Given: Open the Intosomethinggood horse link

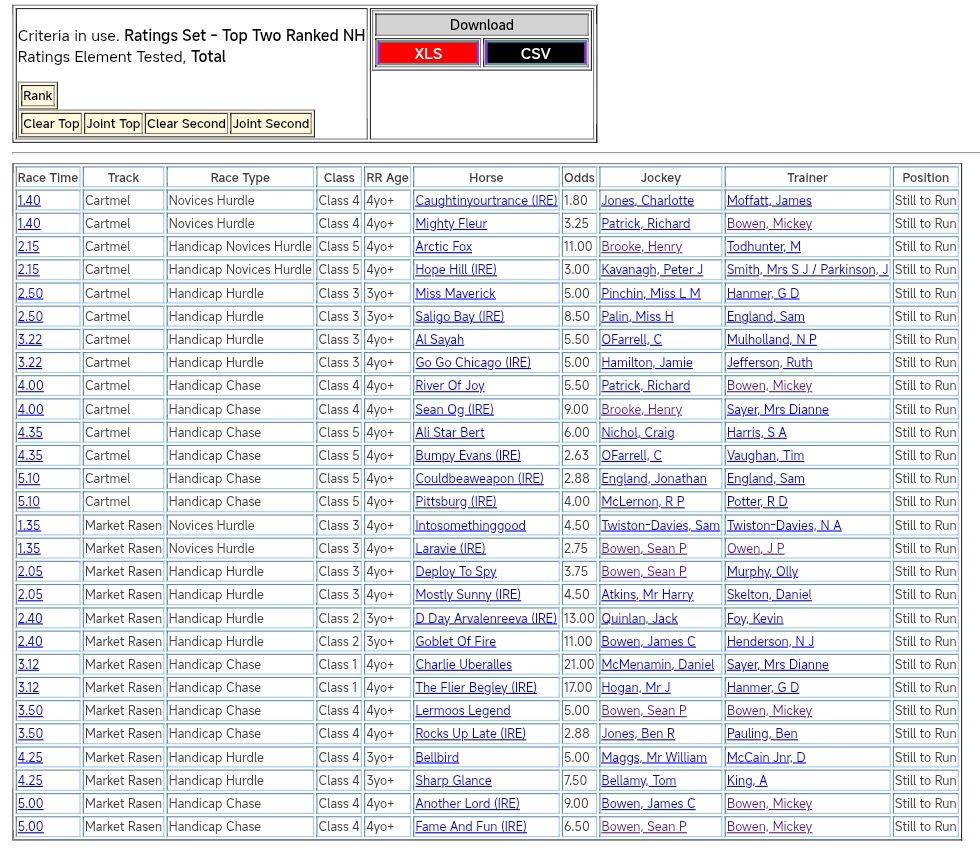Looking at the screenshot, I should coord(470,526).
